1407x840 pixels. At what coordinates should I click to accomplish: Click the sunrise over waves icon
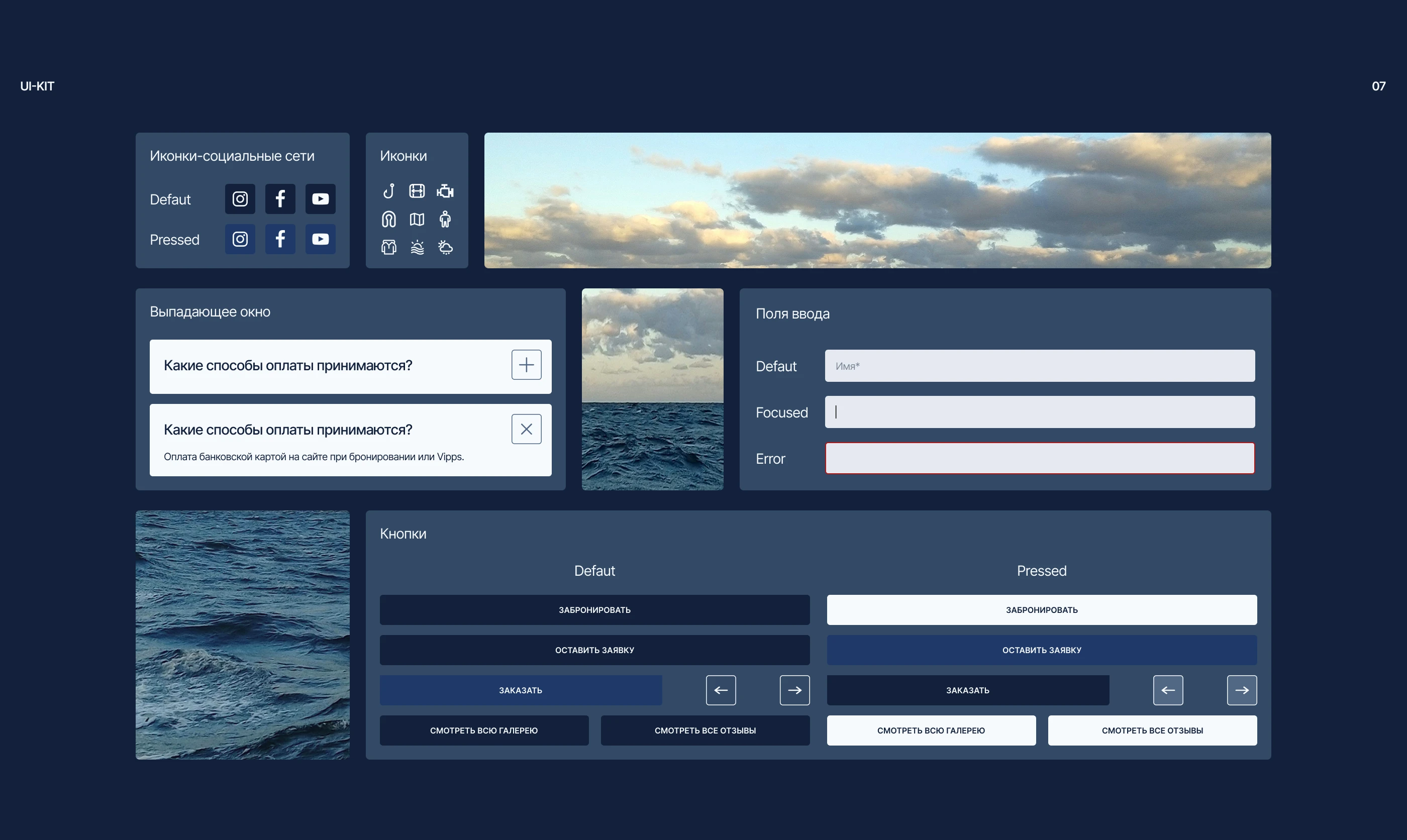tap(417, 247)
